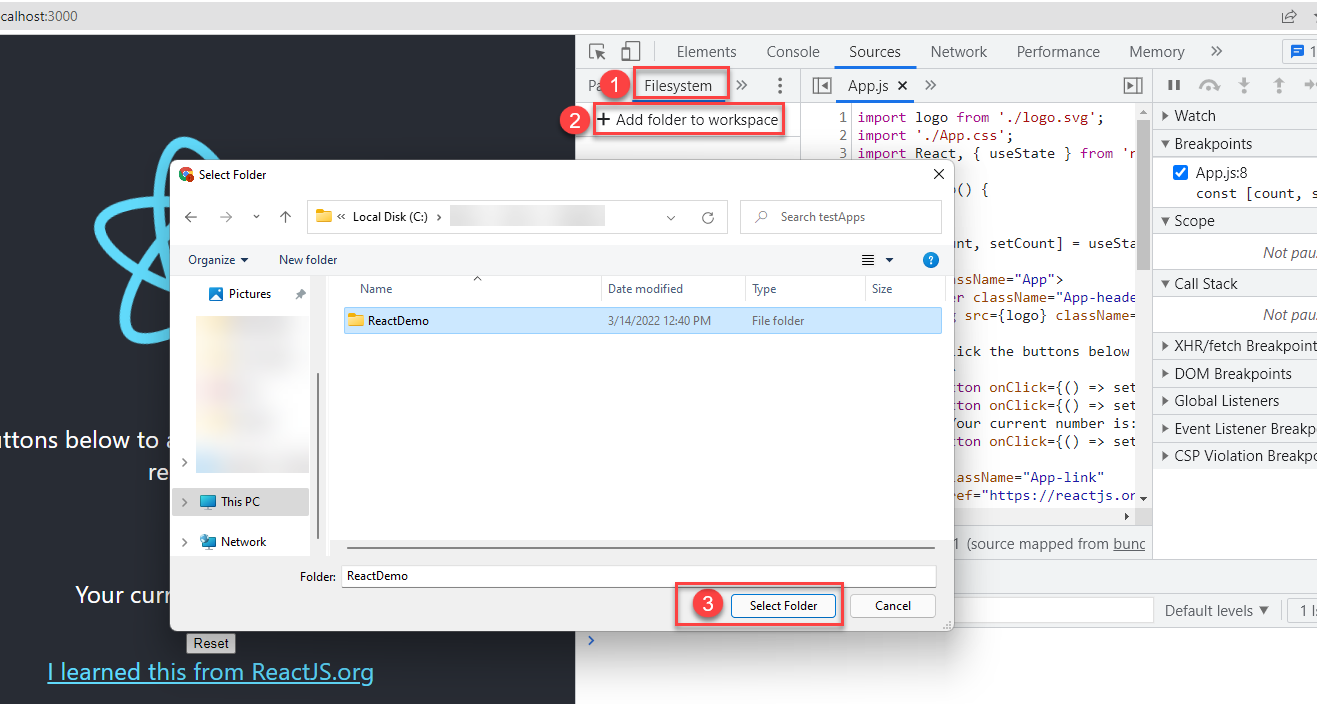Go up one folder level
Viewport: 1317px width, 704px height.
pos(286,217)
